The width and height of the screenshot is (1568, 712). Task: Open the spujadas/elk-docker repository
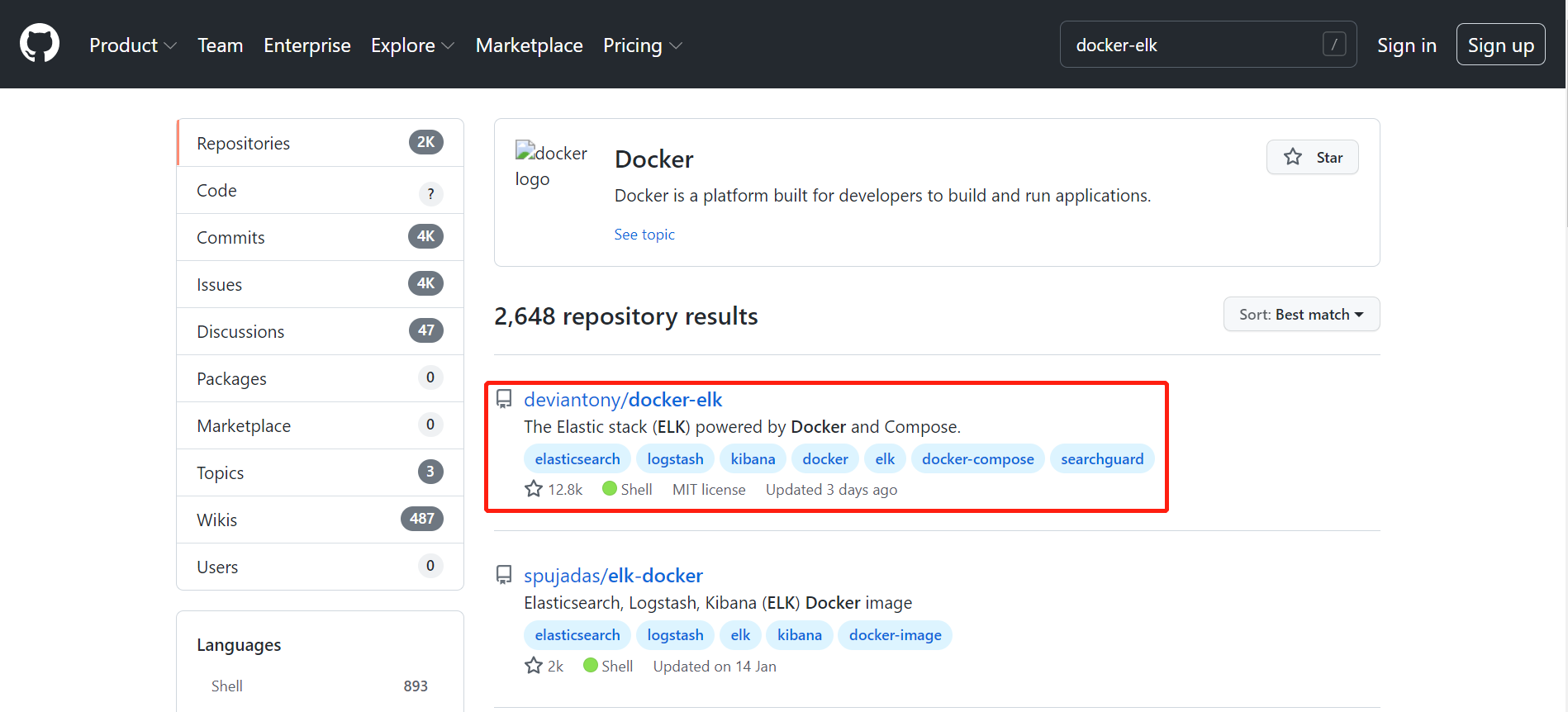pyautogui.click(x=613, y=576)
